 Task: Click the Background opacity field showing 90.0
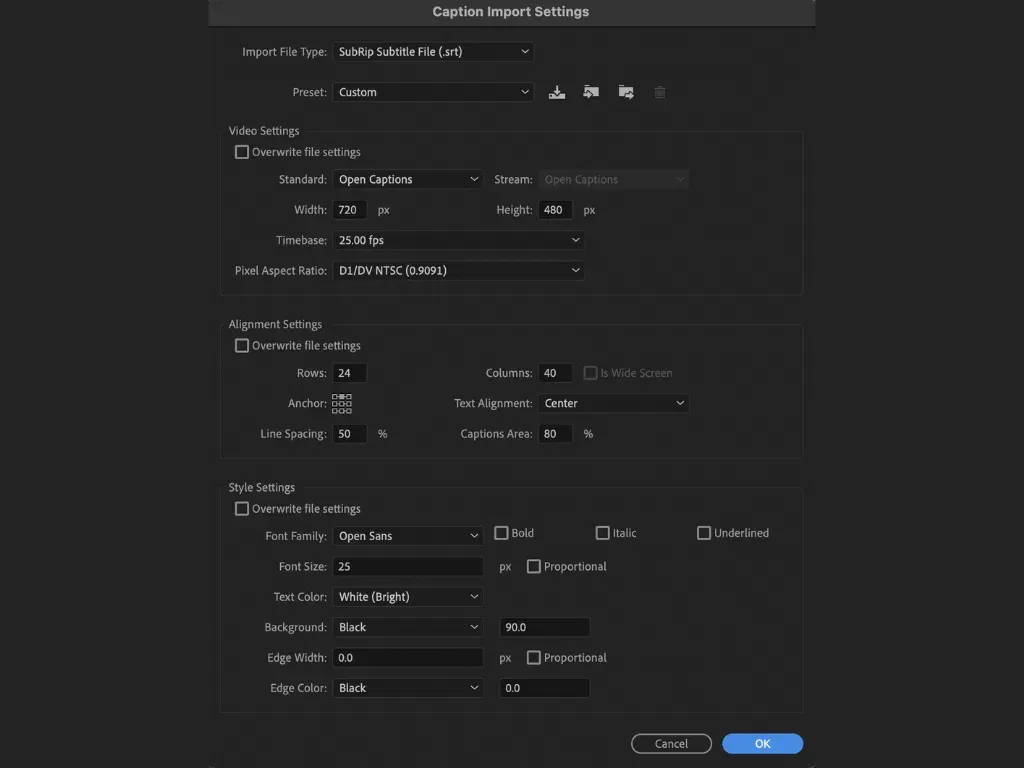coord(544,627)
